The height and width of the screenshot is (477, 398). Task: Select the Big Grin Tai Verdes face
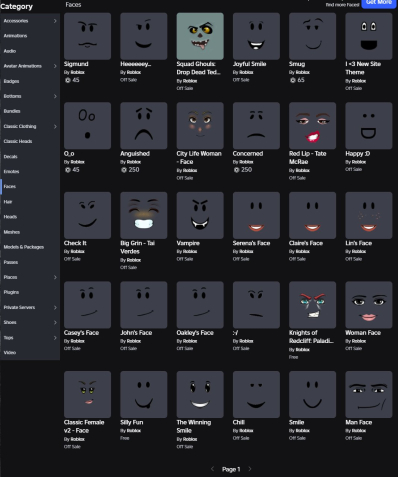click(144, 215)
